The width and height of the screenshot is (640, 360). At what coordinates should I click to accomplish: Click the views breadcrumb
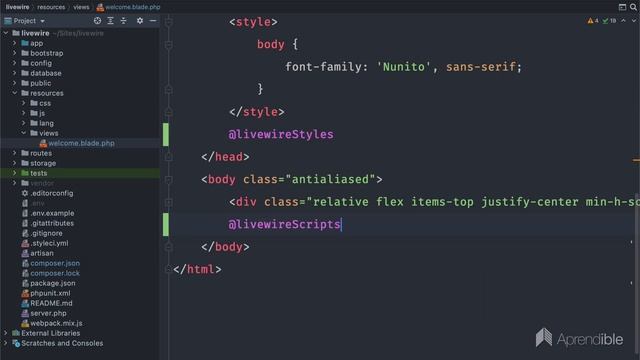(x=81, y=7)
